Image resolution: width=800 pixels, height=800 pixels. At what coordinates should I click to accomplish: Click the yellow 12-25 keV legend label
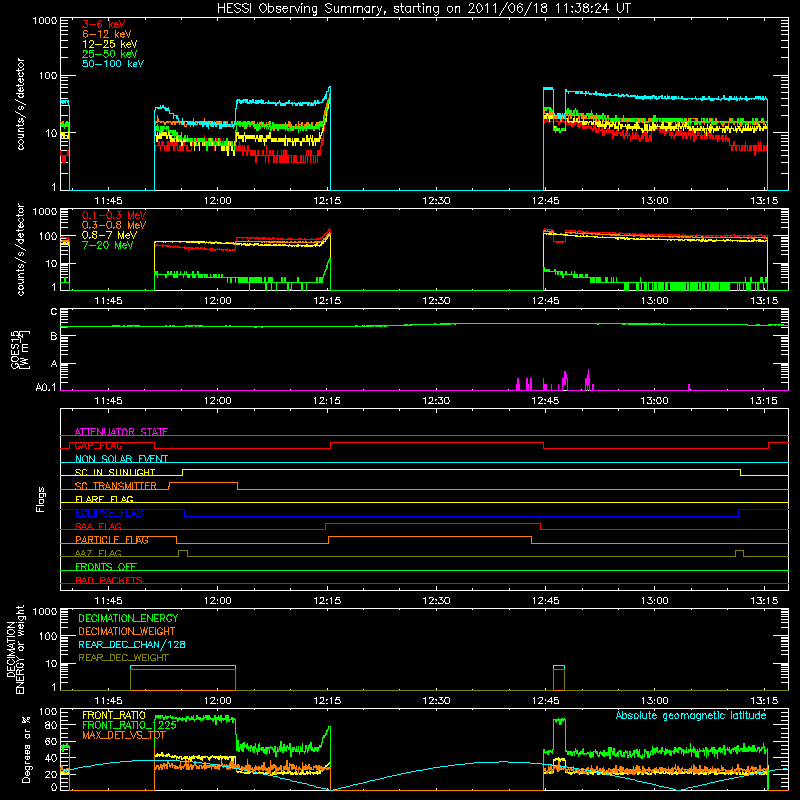pos(109,44)
